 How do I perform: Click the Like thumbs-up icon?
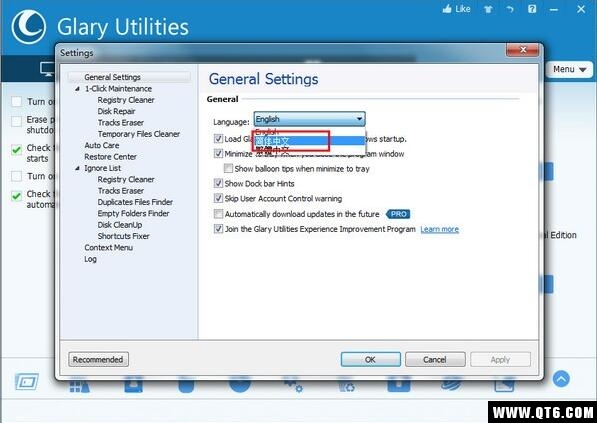pyautogui.click(x=447, y=8)
